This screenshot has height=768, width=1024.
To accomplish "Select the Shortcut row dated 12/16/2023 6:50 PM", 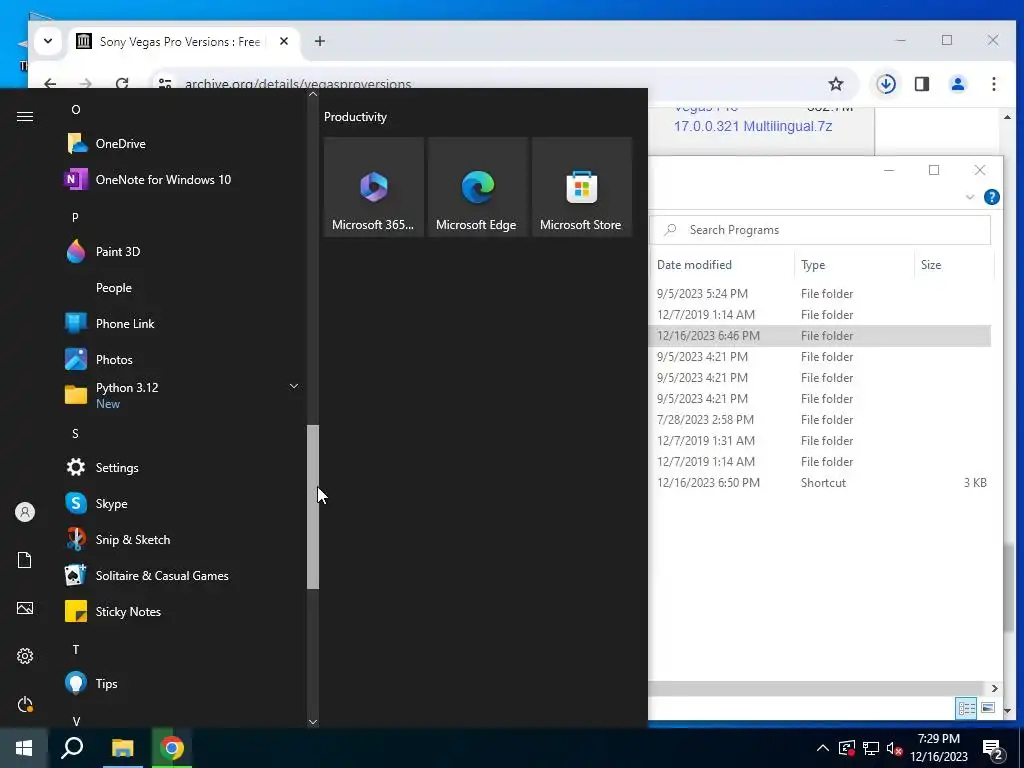I will coord(820,483).
